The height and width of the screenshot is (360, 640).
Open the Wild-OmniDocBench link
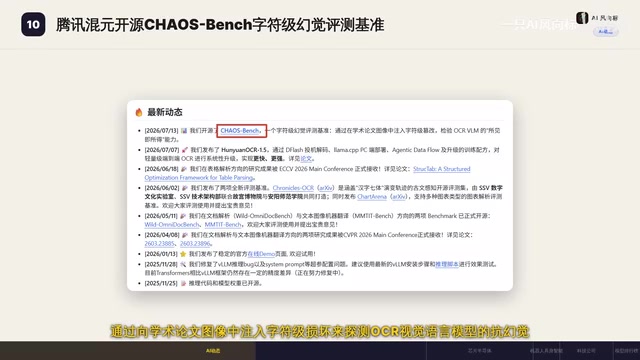click(171, 224)
